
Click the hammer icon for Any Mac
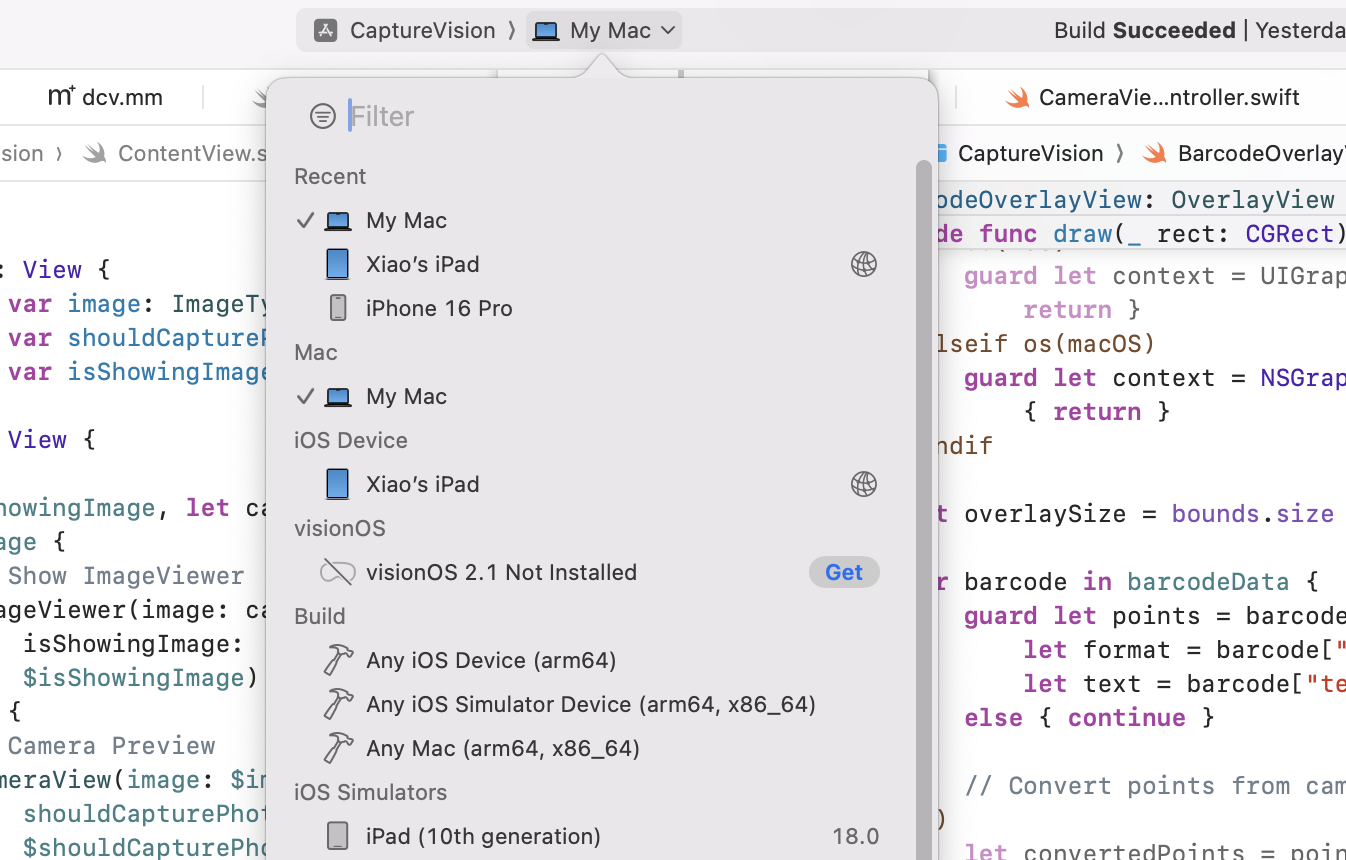click(338, 748)
